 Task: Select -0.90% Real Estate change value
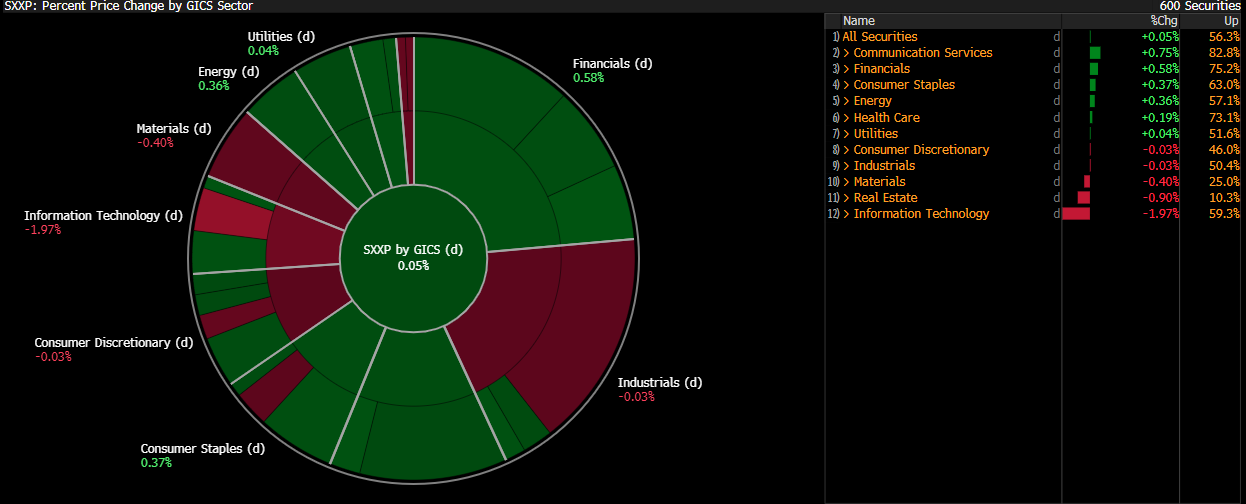[x=1162, y=198]
